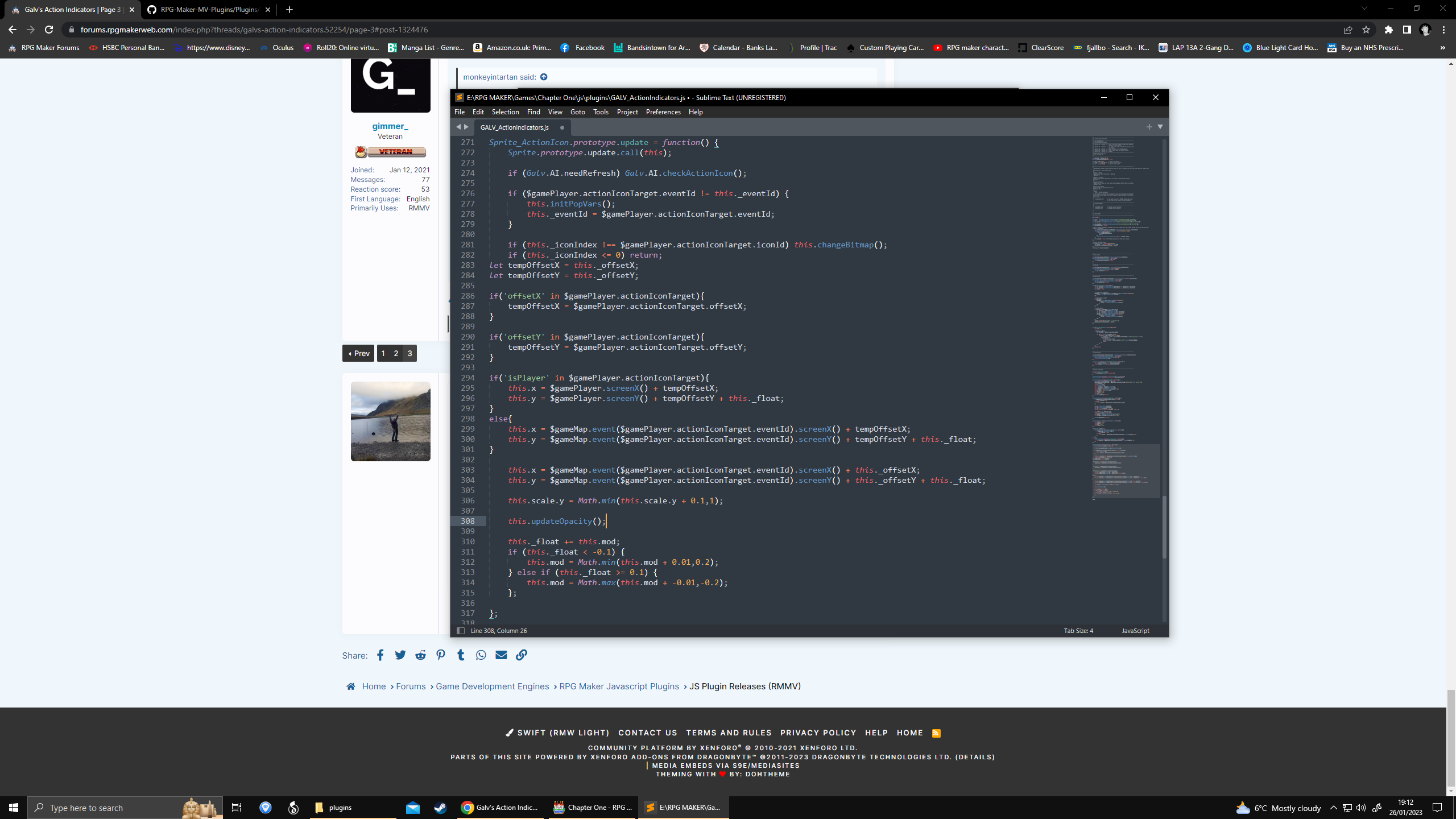Image resolution: width=1456 pixels, height=819 pixels.
Task: Open gimmer_ user profile link
Action: click(x=390, y=126)
